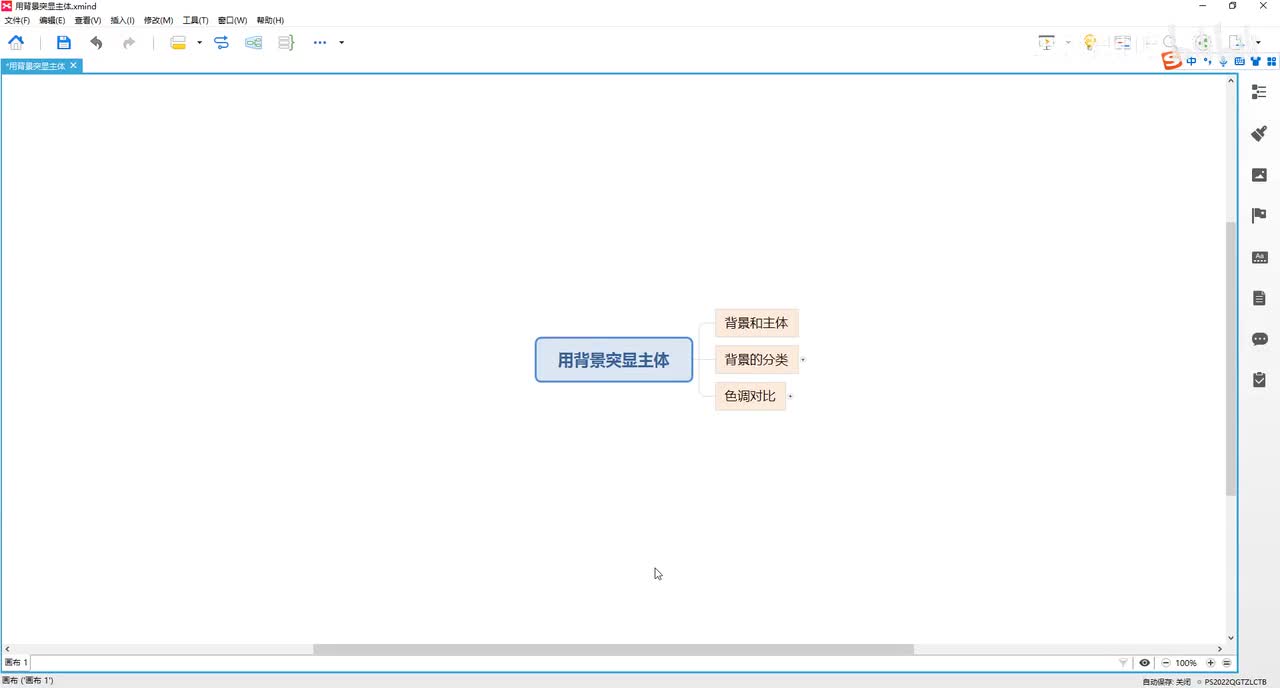Open the Markers flag panel
This screenshot has width=1280, height=688.
click(x=1259, y=215)
